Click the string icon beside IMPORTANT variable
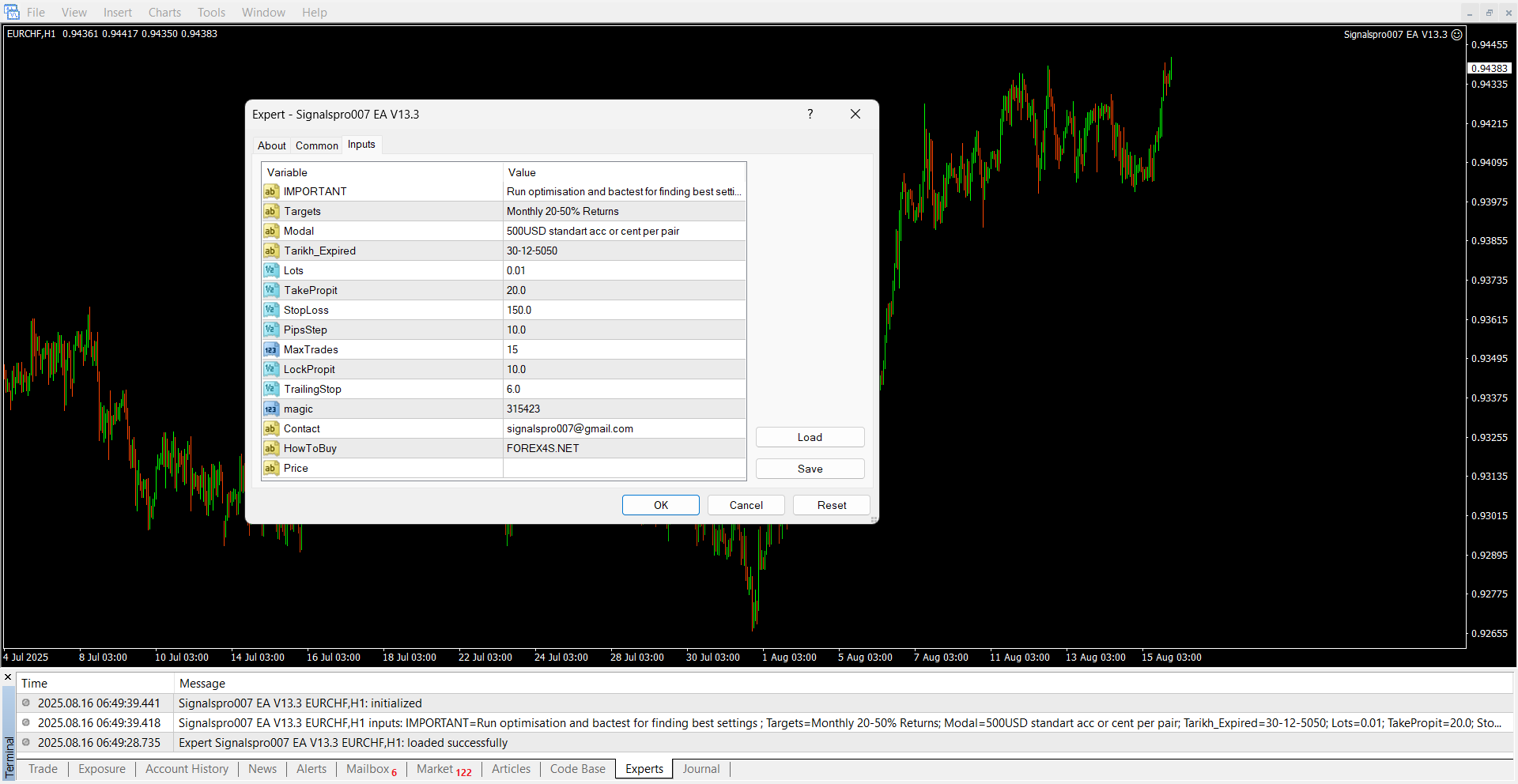 tap(271, 191)
